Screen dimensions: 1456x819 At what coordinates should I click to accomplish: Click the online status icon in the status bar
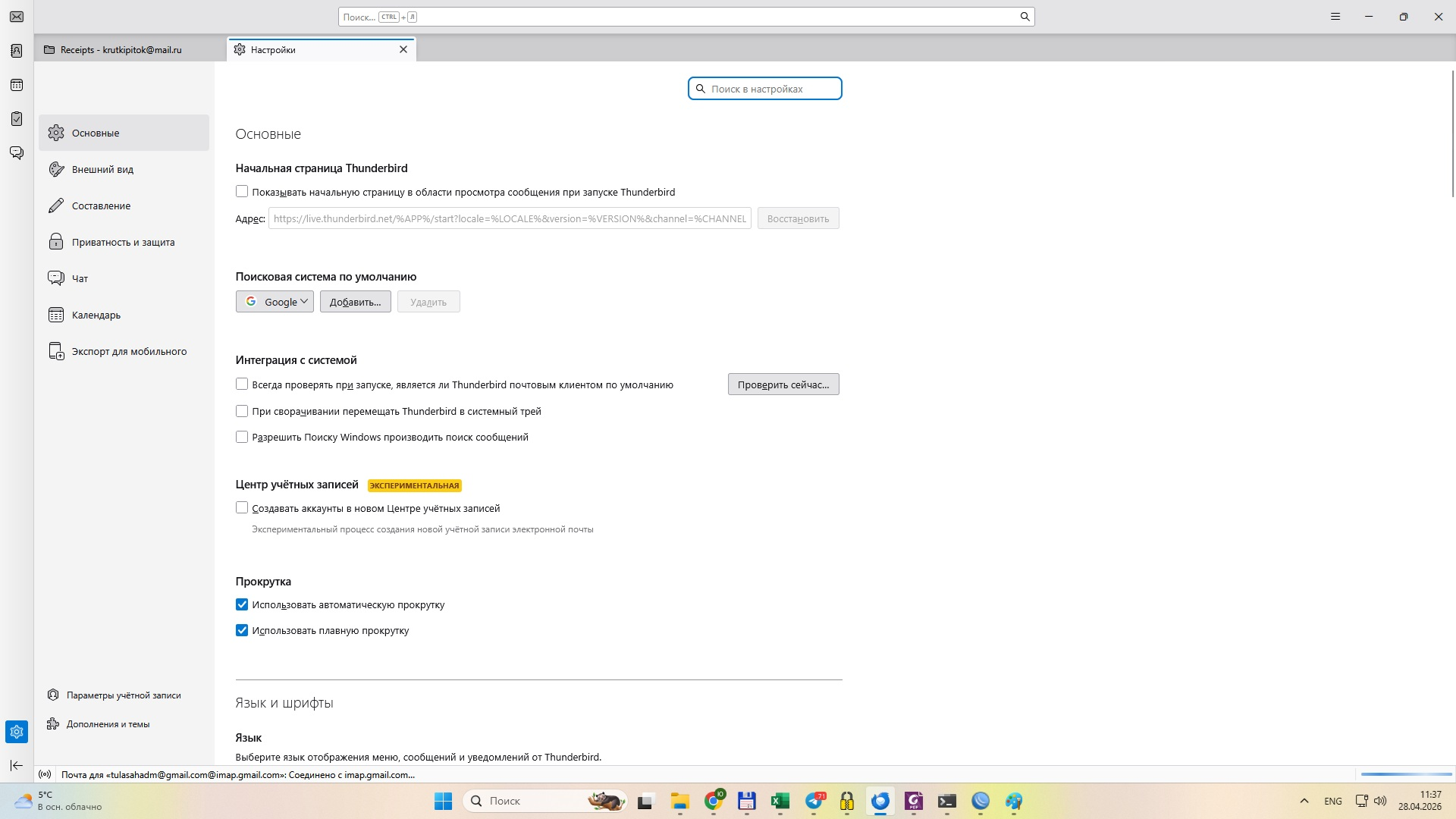(x=45, y=774)
